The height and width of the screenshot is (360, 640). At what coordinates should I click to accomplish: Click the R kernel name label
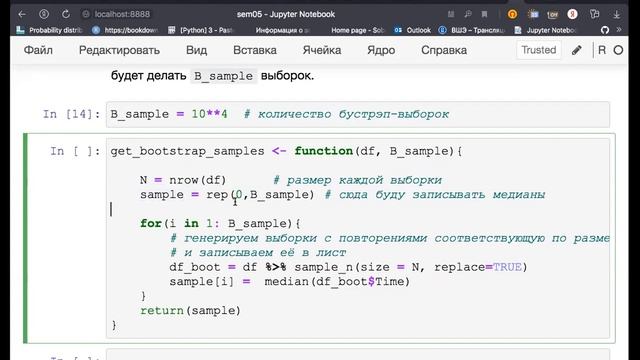[x=602, y=50]
